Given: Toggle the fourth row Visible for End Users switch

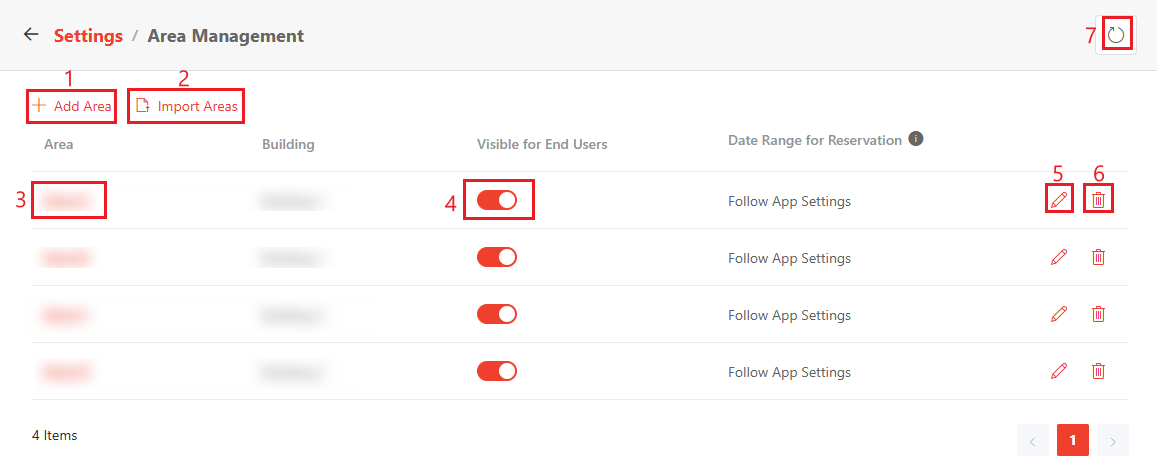Looking at the screenshot, I should point(497,371).
